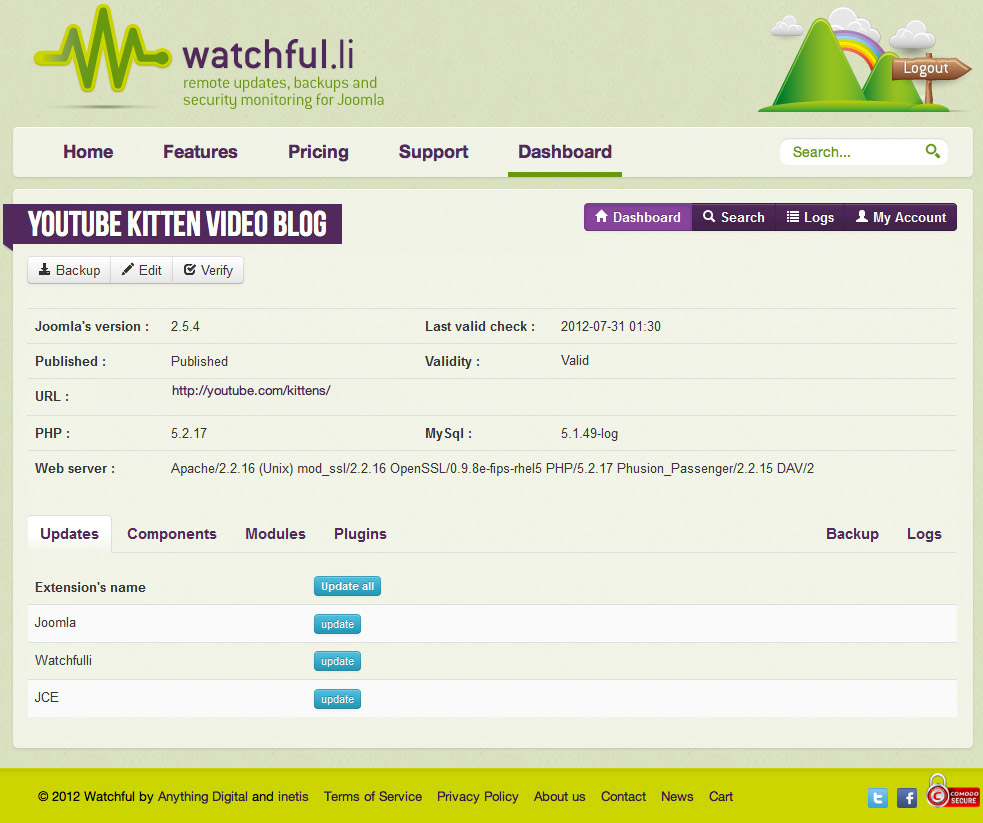The width and height of the screenshot is (983, 823).
Task: Click the last valid check date 2012-07-31 01:30
Action: point(611,327)
